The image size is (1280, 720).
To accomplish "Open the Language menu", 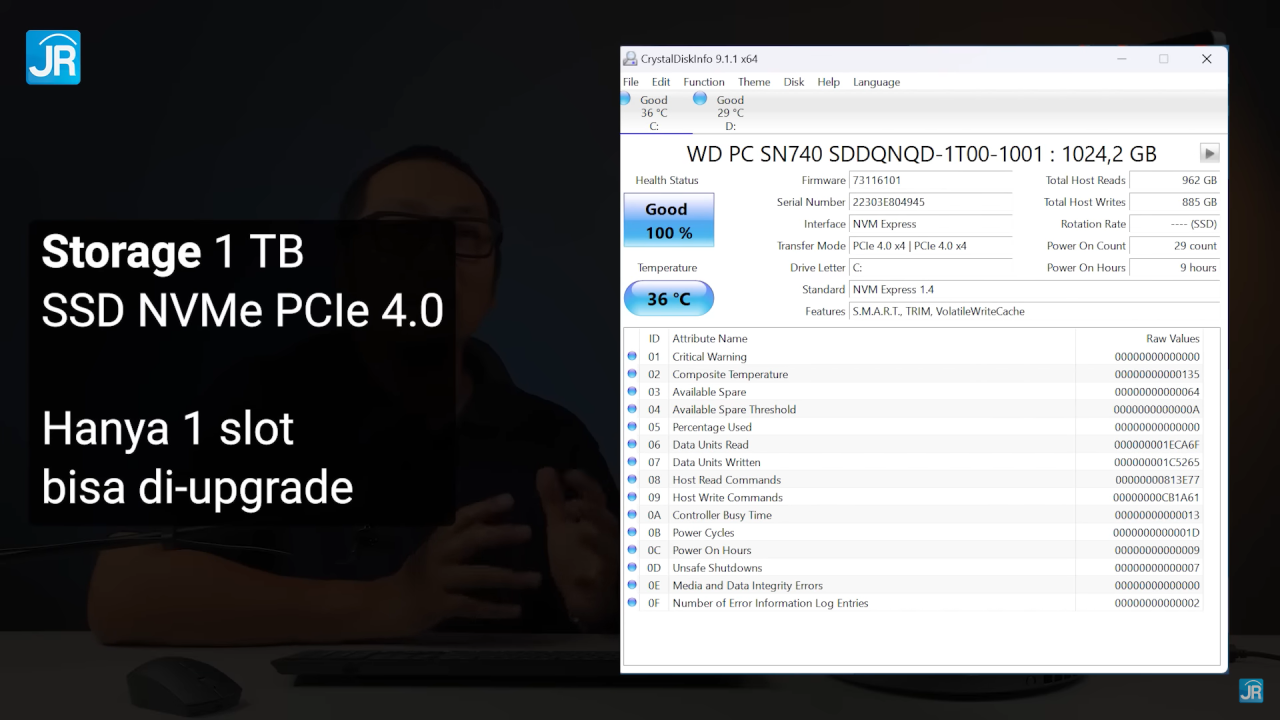I will pos(876,82).
